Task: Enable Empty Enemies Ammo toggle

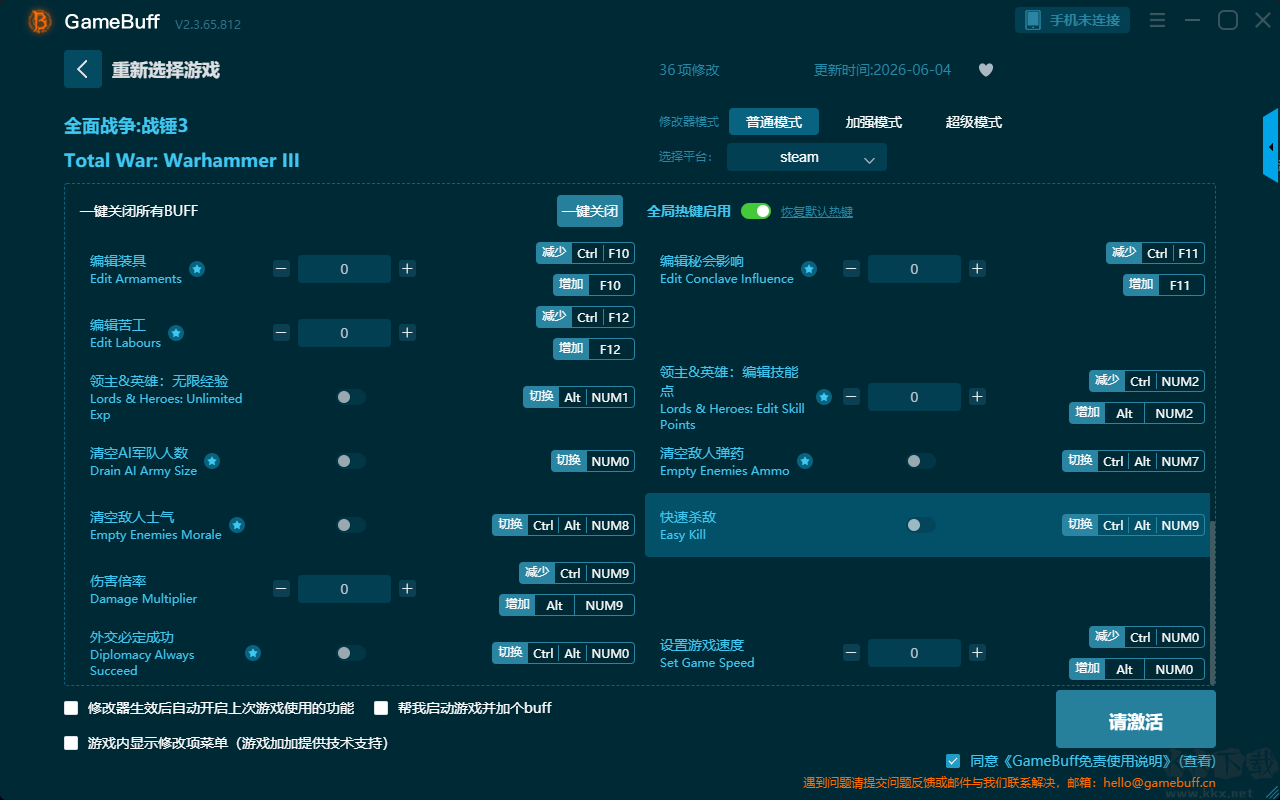Action: 920,461
